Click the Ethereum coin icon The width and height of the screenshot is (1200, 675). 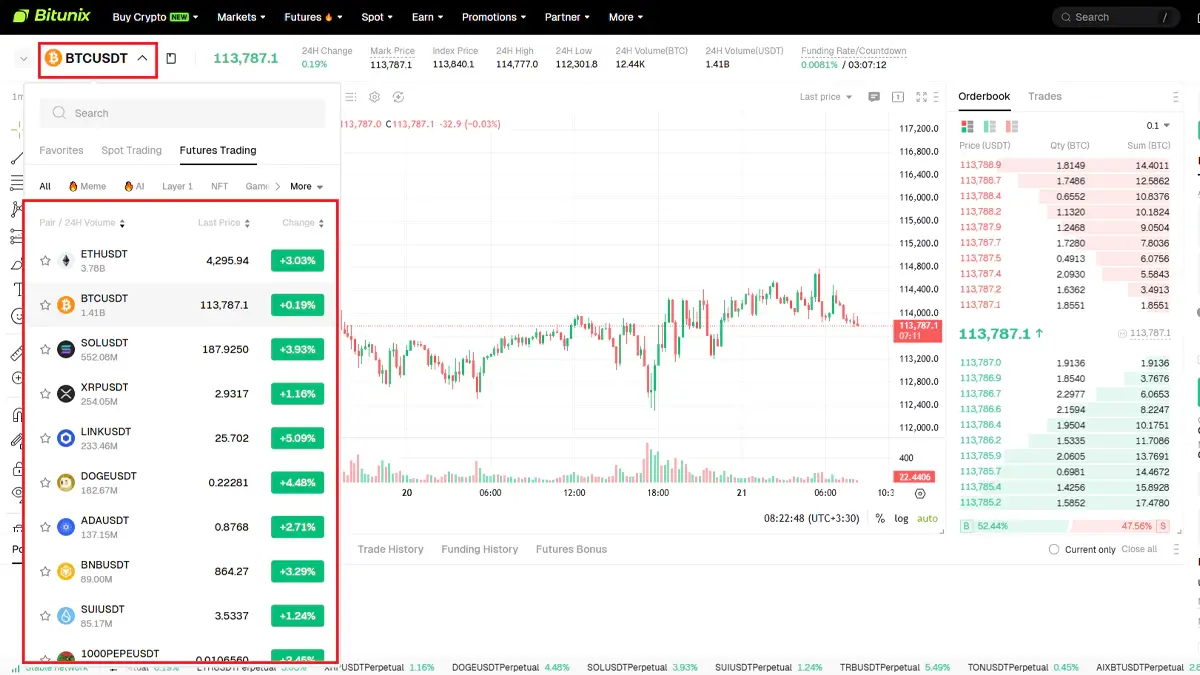66,261
